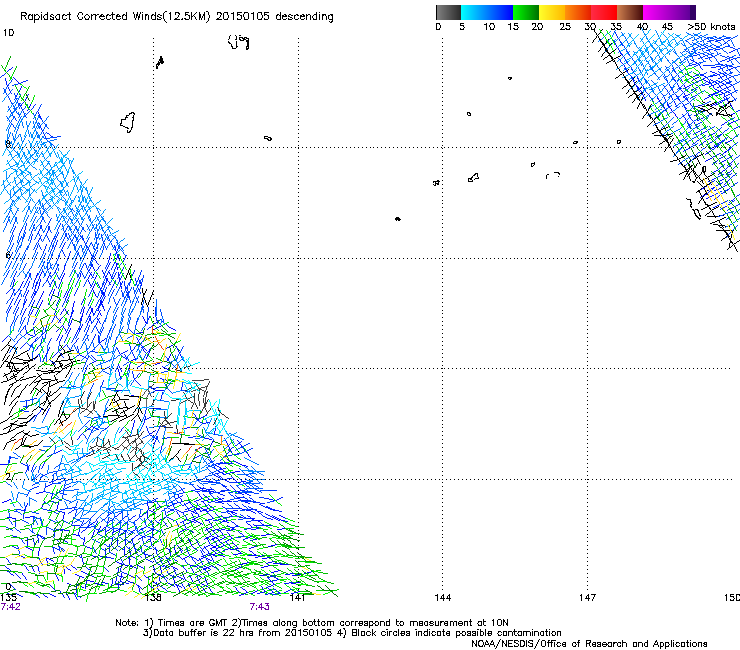
Task: Select the red 30-35 knots legend color block
Action: coord(604,12)
